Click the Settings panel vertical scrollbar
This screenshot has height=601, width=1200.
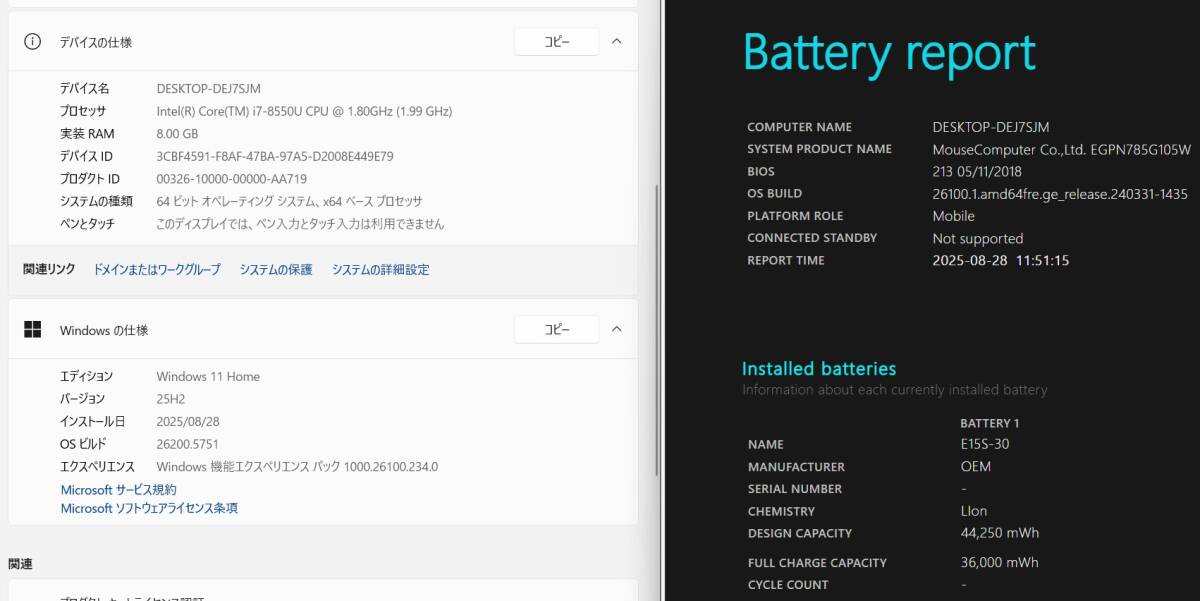pos(656,330)
